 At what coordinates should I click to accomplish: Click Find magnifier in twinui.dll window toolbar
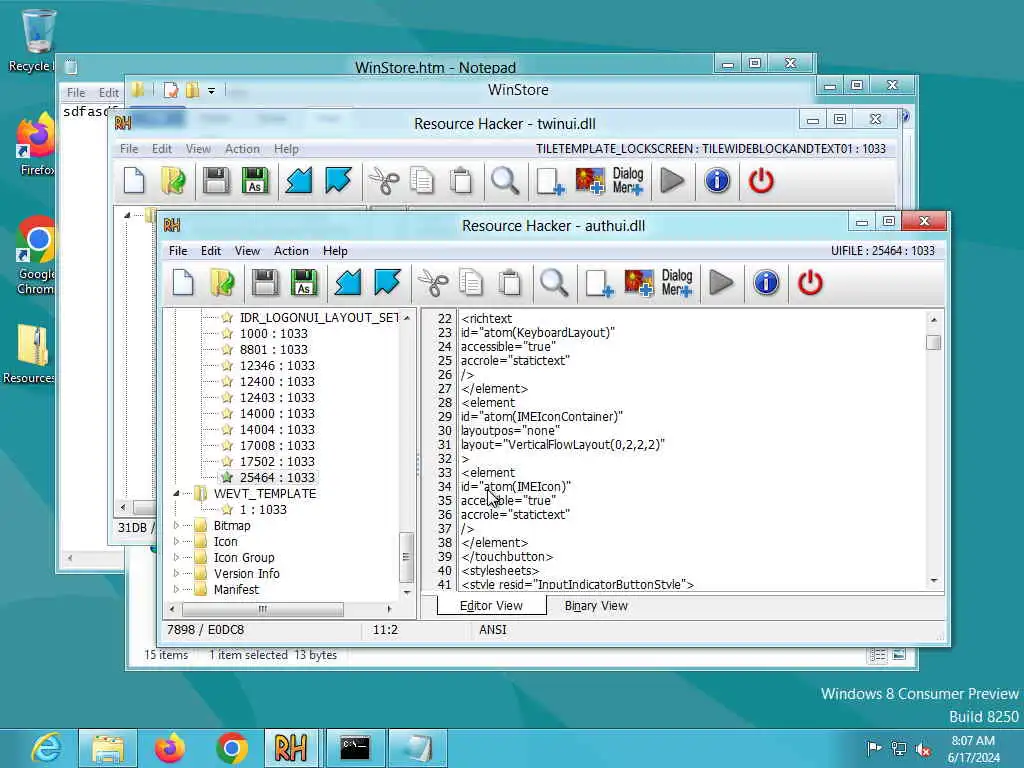point(505,181)
